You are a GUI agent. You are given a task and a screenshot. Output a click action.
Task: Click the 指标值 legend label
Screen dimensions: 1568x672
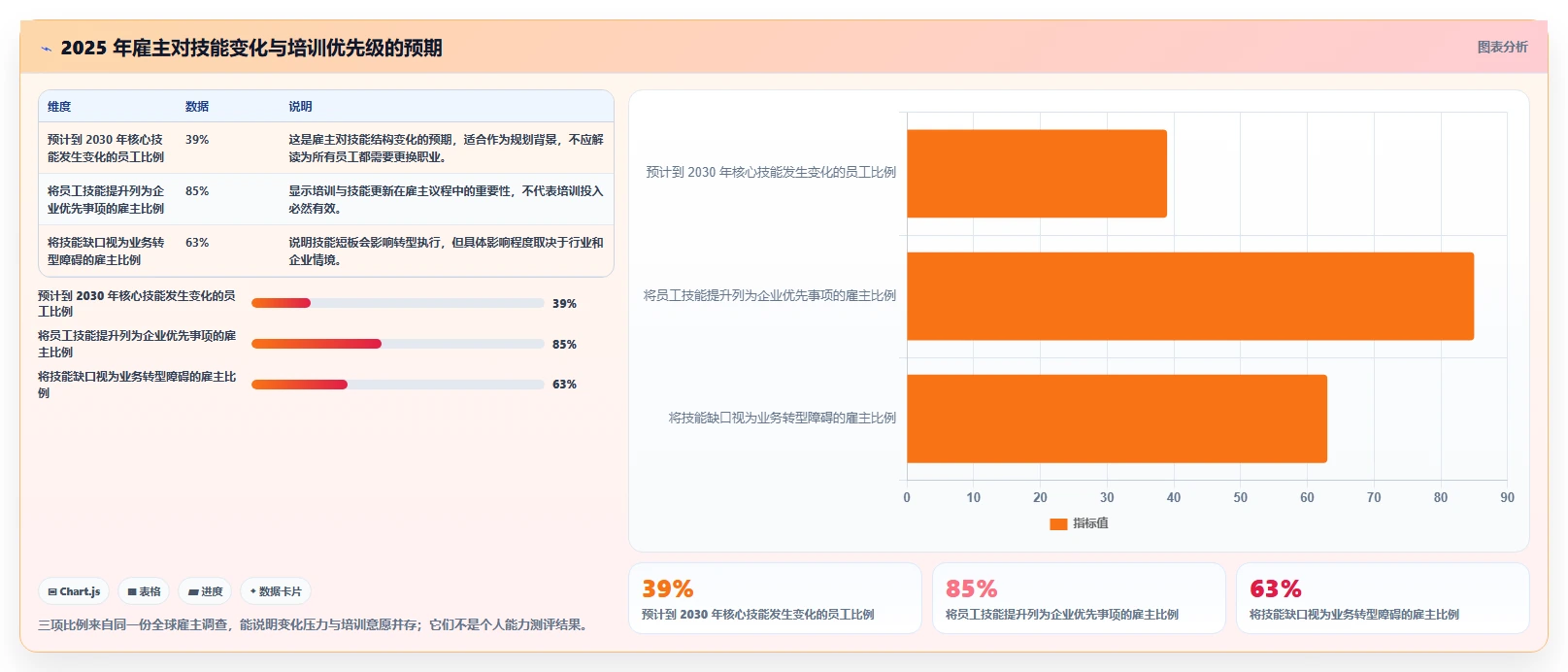pos(1090,523)
